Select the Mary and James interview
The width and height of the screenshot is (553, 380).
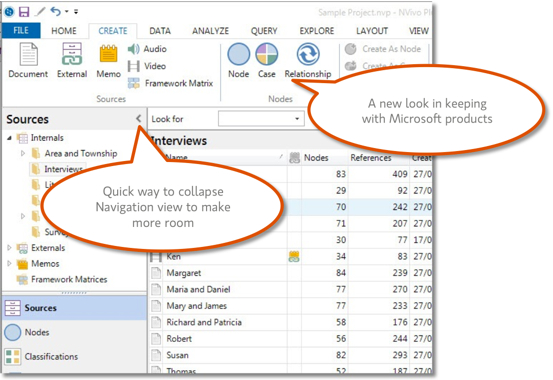pyautogui.click(x=197, y=306)
